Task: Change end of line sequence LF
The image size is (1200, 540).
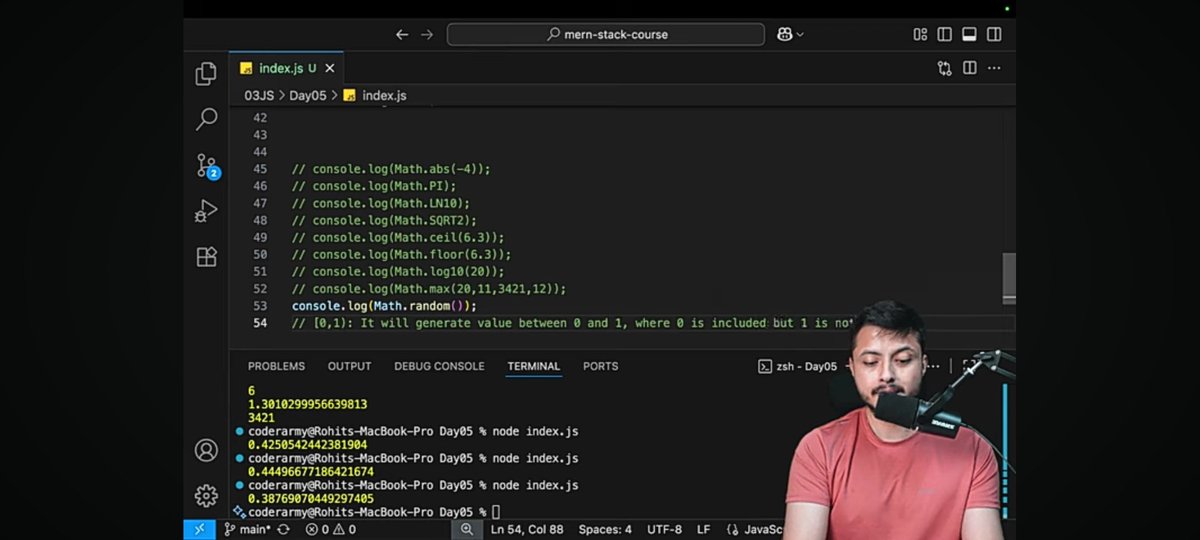Action: (x=703, y=529)
